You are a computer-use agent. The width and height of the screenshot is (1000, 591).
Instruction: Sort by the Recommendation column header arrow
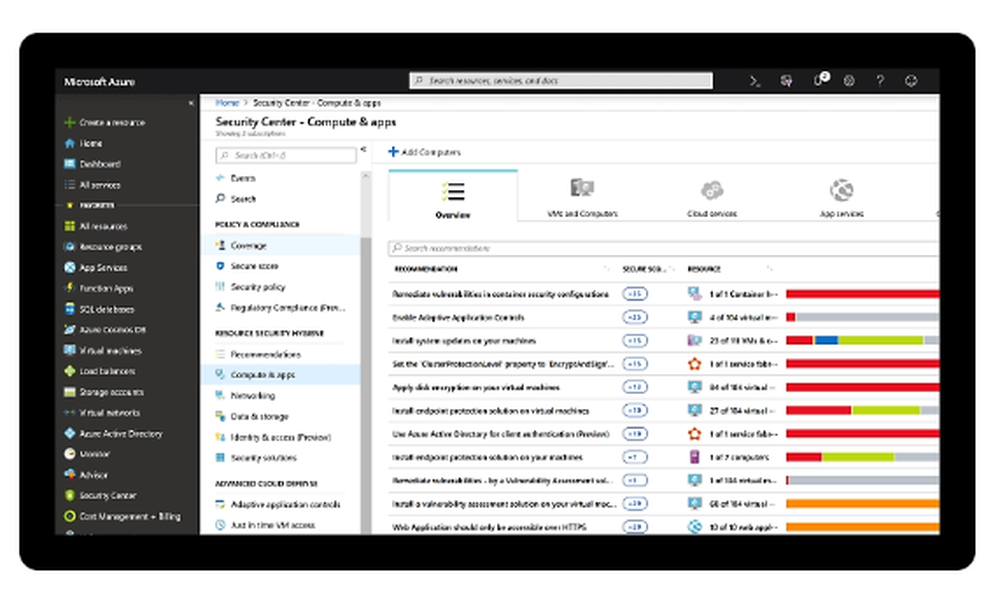606,269
